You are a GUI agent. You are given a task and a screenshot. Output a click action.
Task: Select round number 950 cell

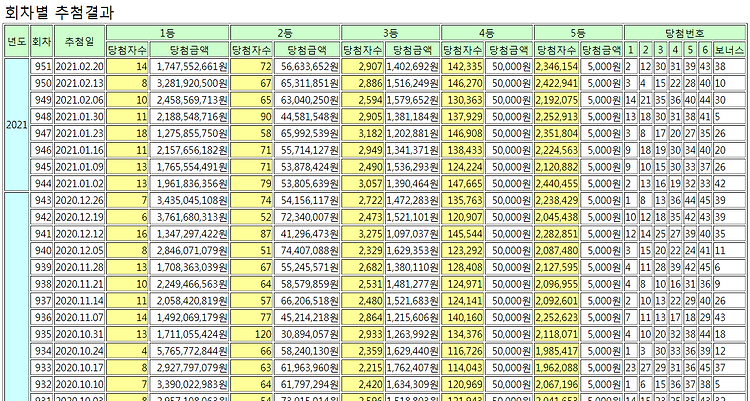click(42, 83)
